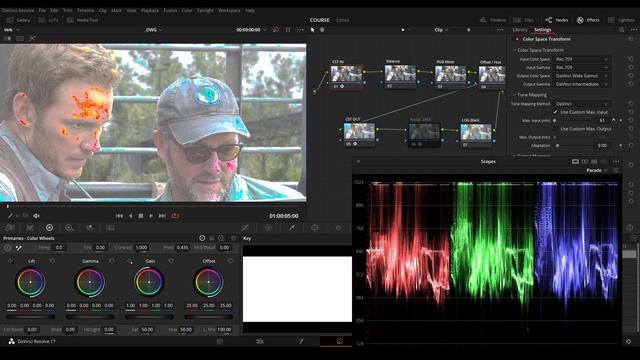Adjust the Lift master wheel slider
This screenshot has width=640, height=360.
pos(31,317)
